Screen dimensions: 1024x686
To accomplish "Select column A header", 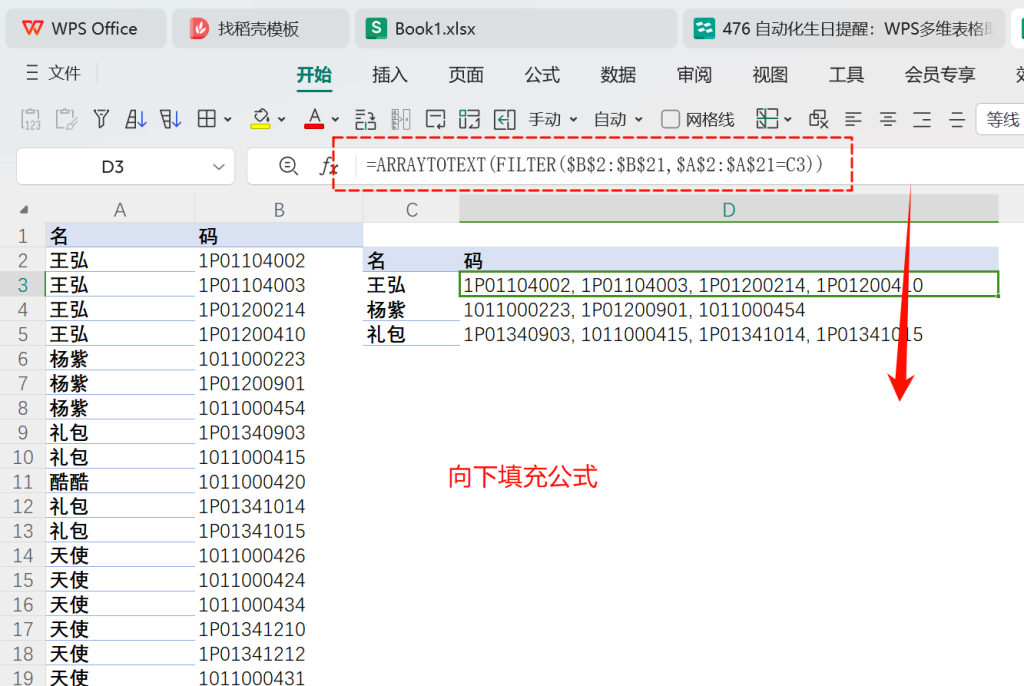I will [120, 210].
